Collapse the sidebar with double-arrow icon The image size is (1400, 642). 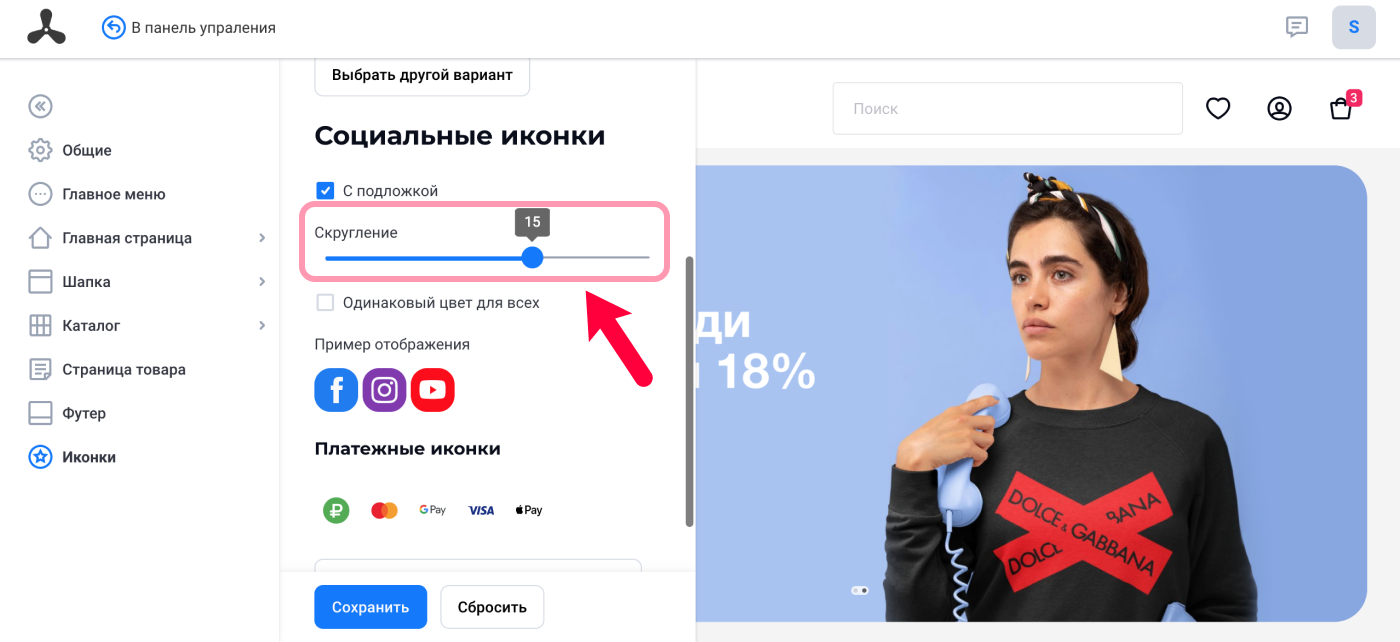tap(40, 106)
